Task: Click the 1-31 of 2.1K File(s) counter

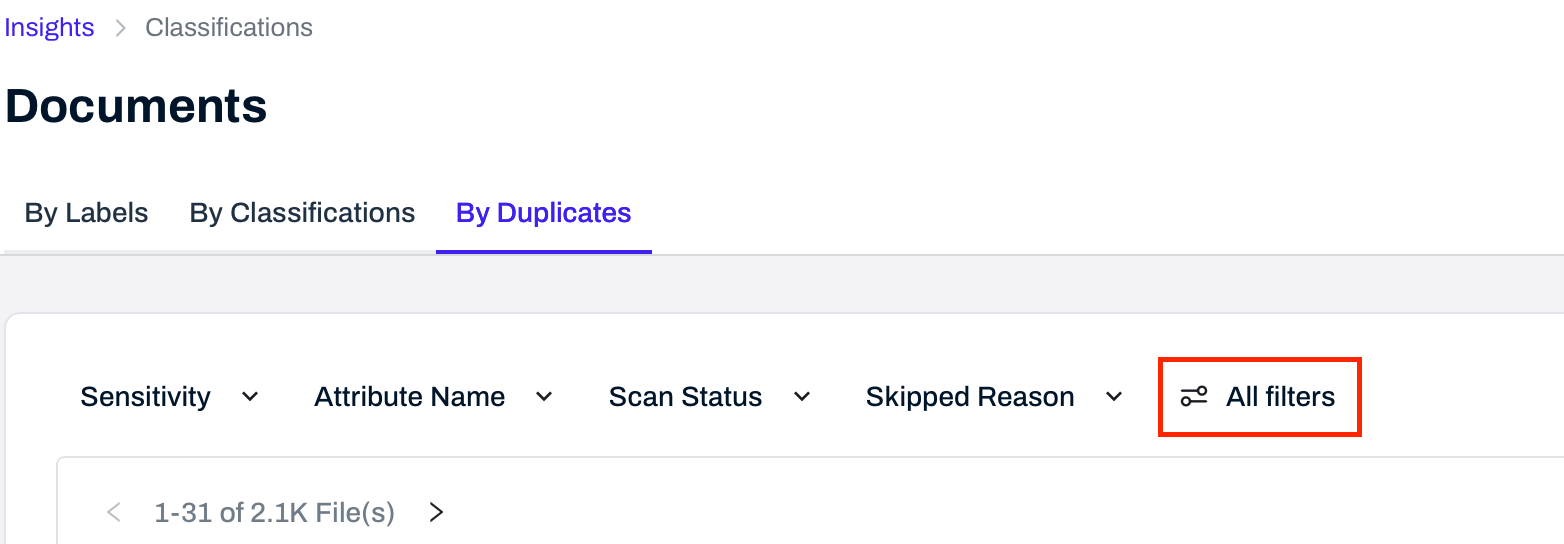Action: tap(274, 513)
